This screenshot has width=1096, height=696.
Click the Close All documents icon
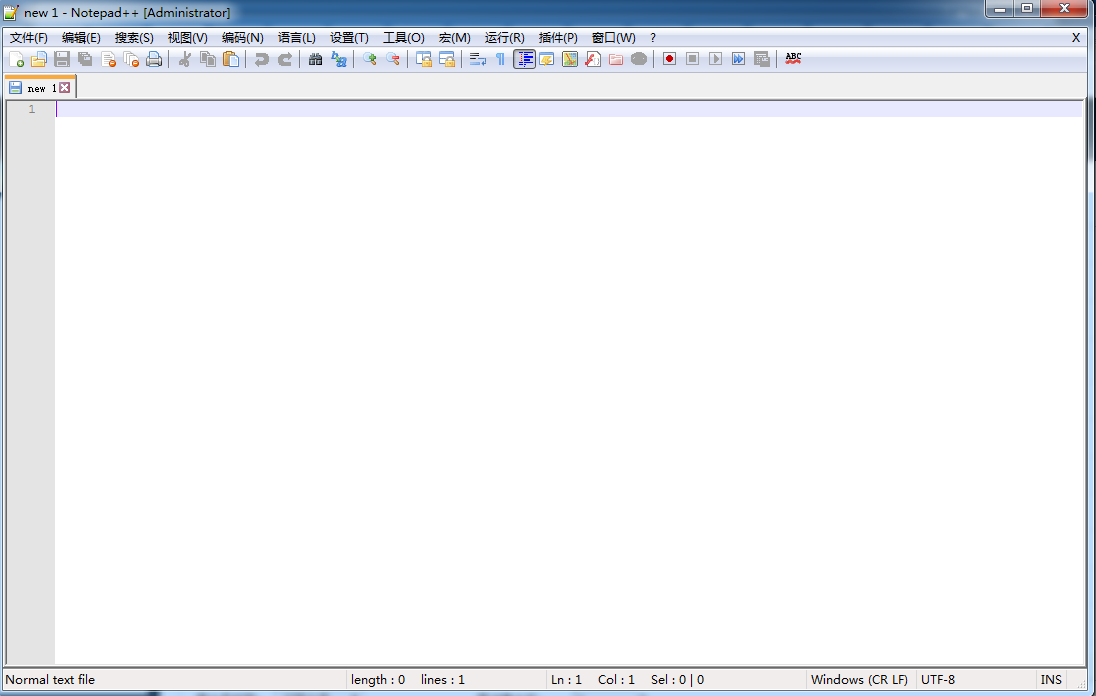[x=131, y=59]
